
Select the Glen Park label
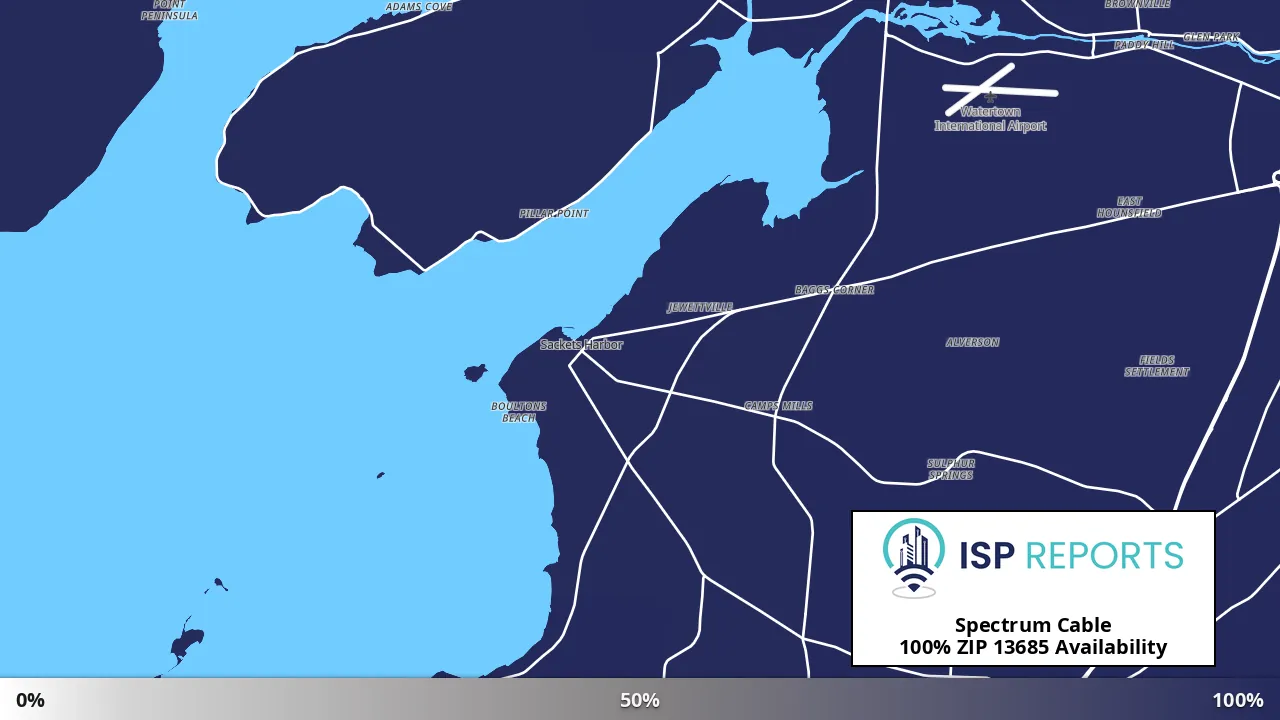[x=1211, y=37]
